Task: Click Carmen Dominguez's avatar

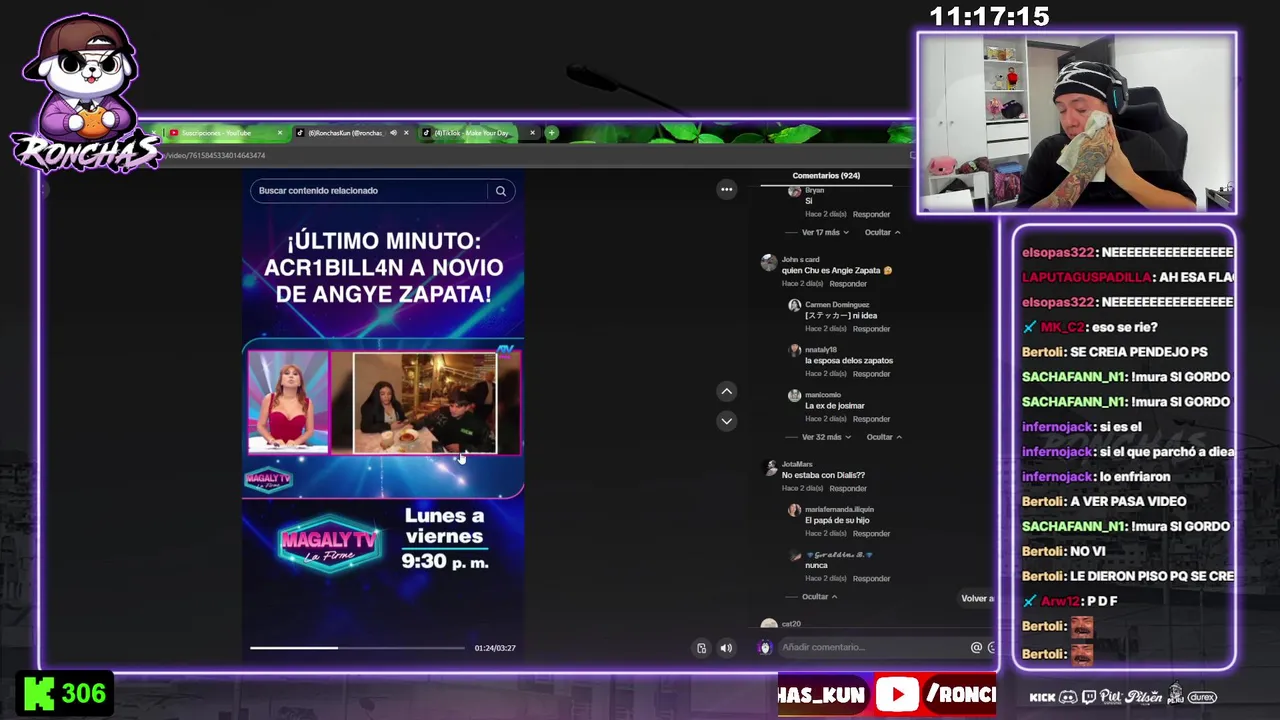Action: pos(794,305)
